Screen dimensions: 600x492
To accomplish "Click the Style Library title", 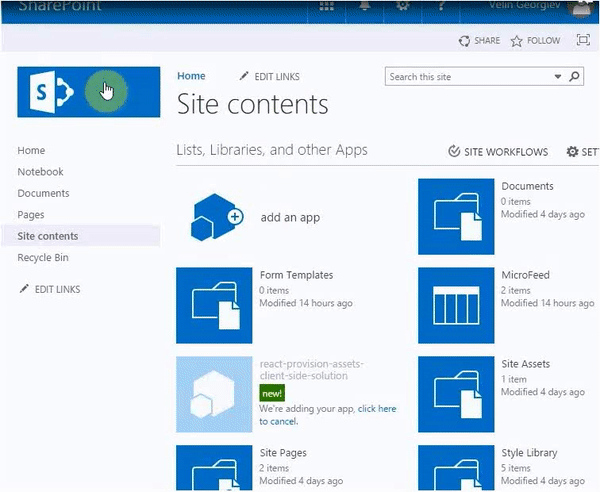I will pos(529,453).
